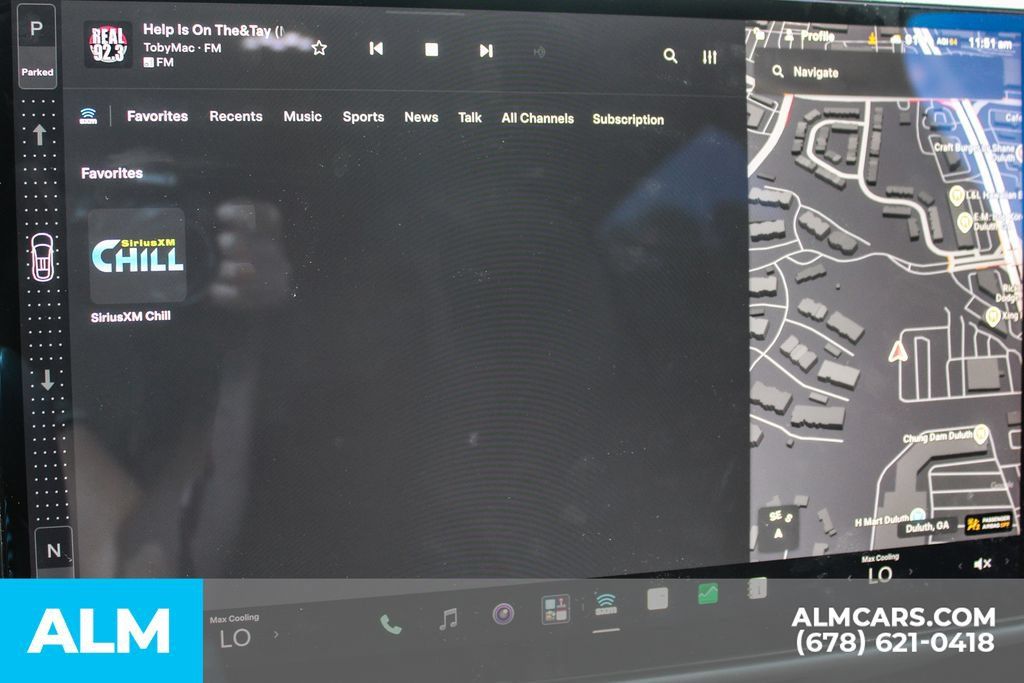Open the Sports tab
The image size is (1024, 683).
[x=363, y=117]
